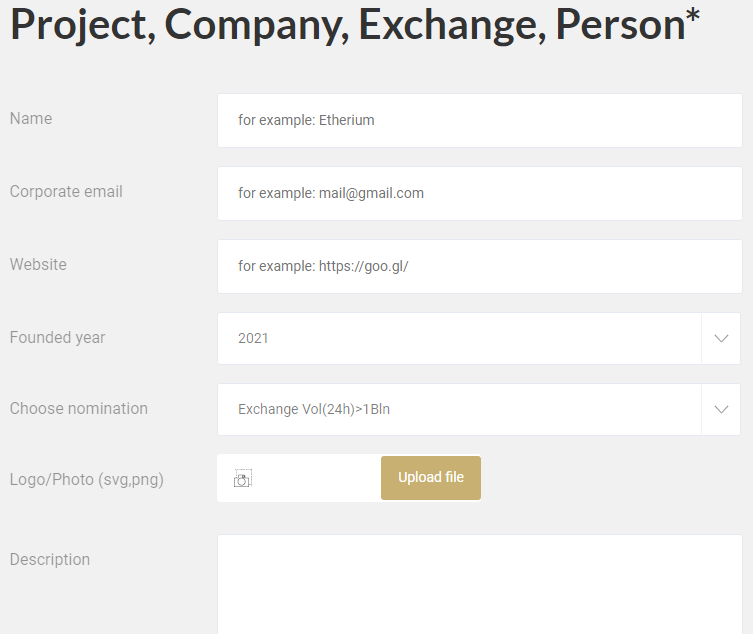Click the Name field label
Viewport: 753px width, 634px height.
coord(31,118)
